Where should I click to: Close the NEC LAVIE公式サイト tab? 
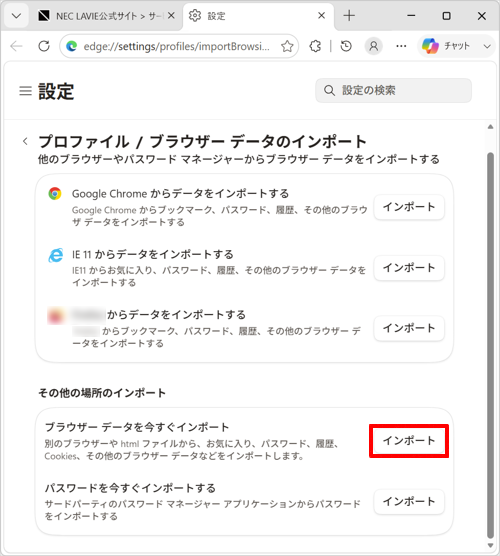pos(171,16)
